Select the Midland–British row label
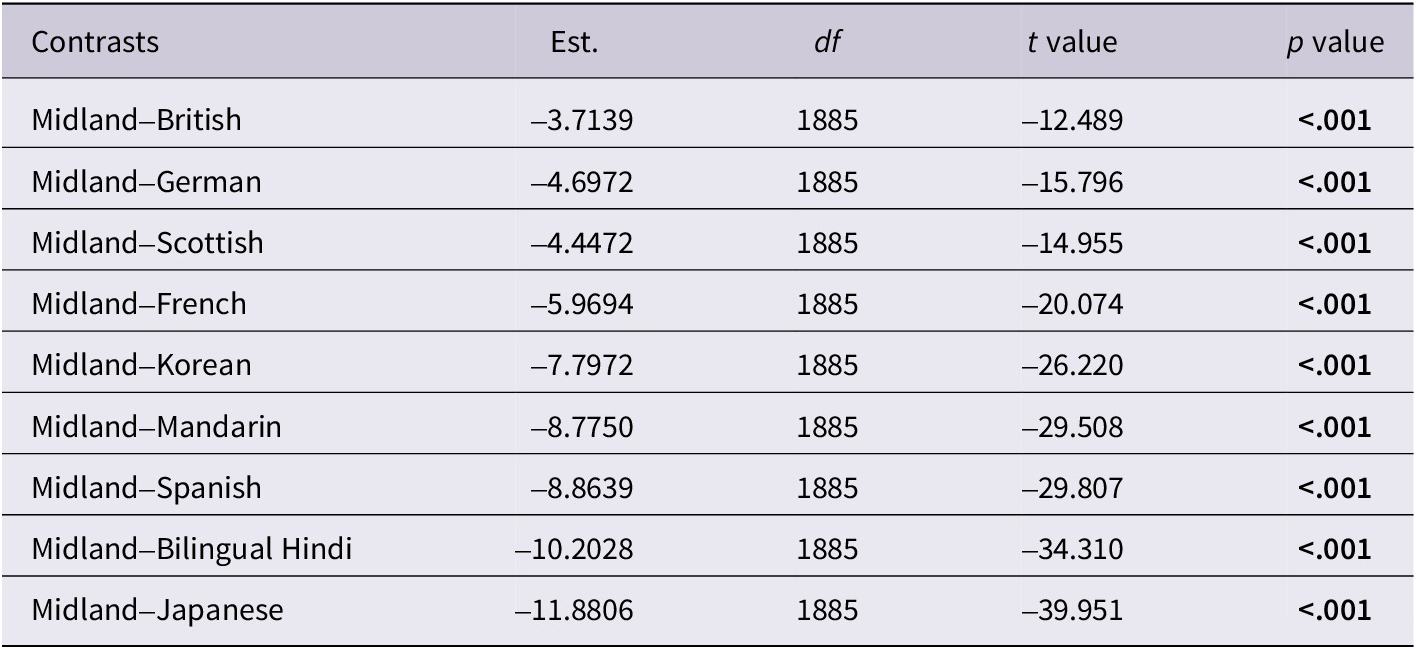1416x649 pixels. [137, 120]
